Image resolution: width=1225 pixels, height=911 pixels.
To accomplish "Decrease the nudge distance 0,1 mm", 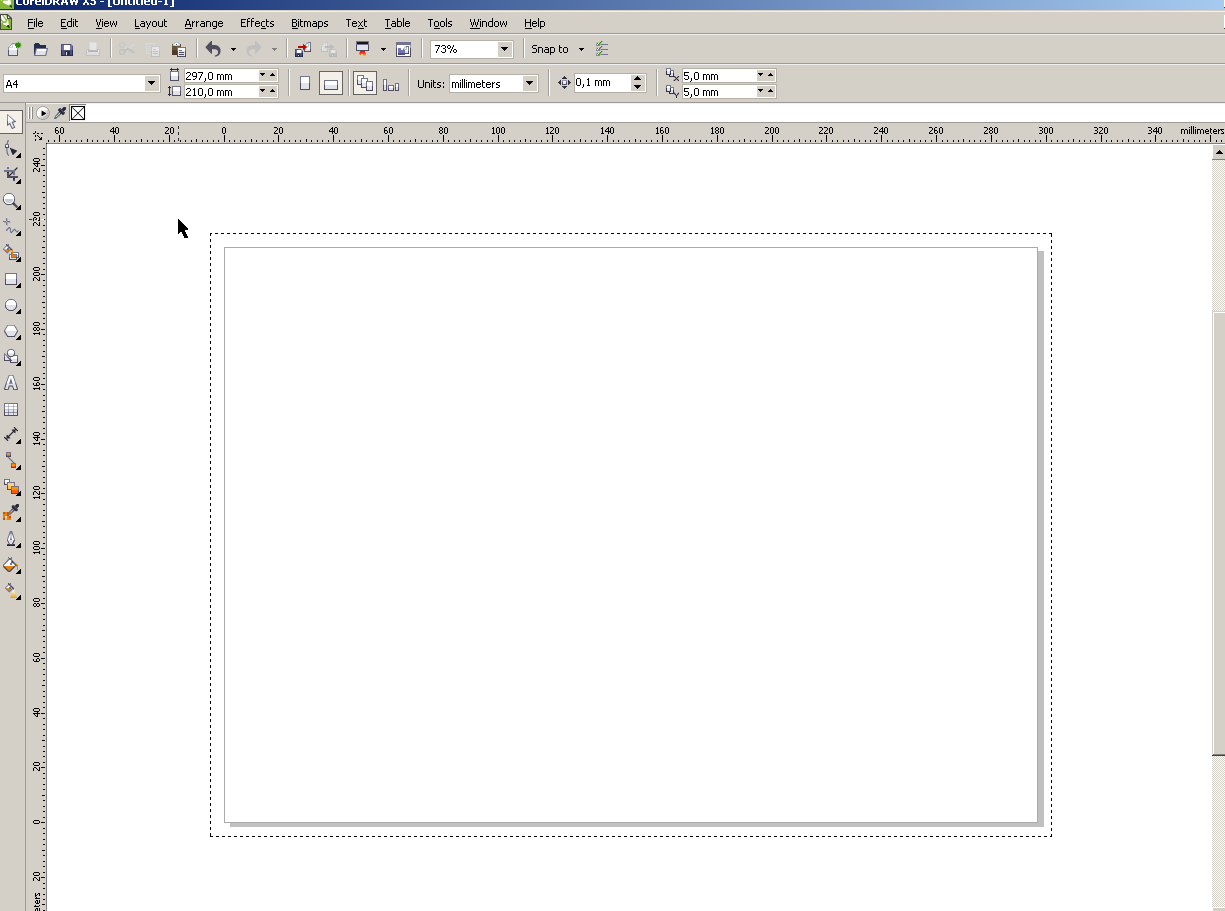I will [638, 88].
